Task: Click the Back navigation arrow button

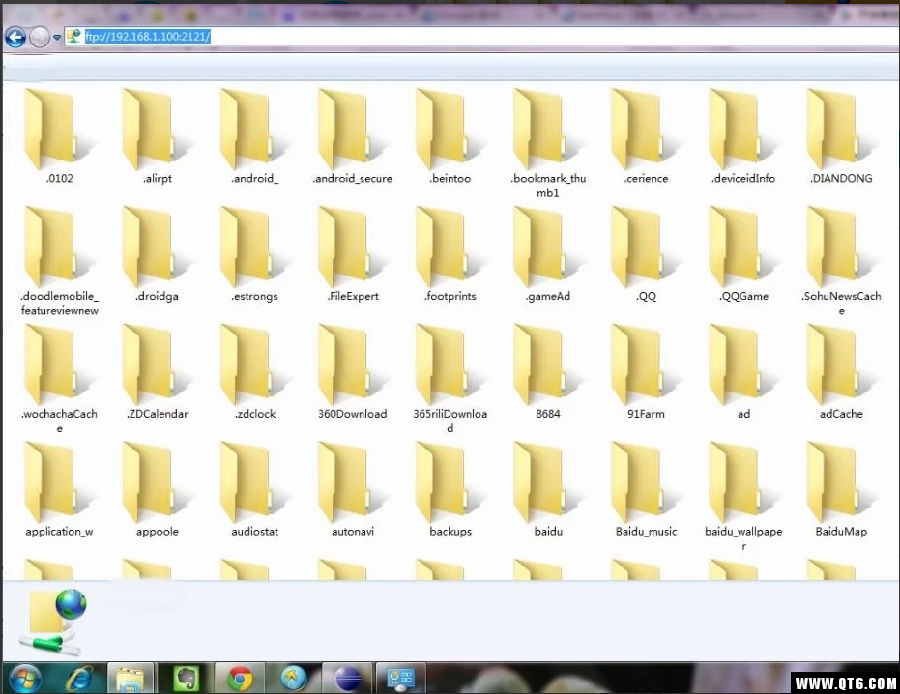Action: pos(15,37)
